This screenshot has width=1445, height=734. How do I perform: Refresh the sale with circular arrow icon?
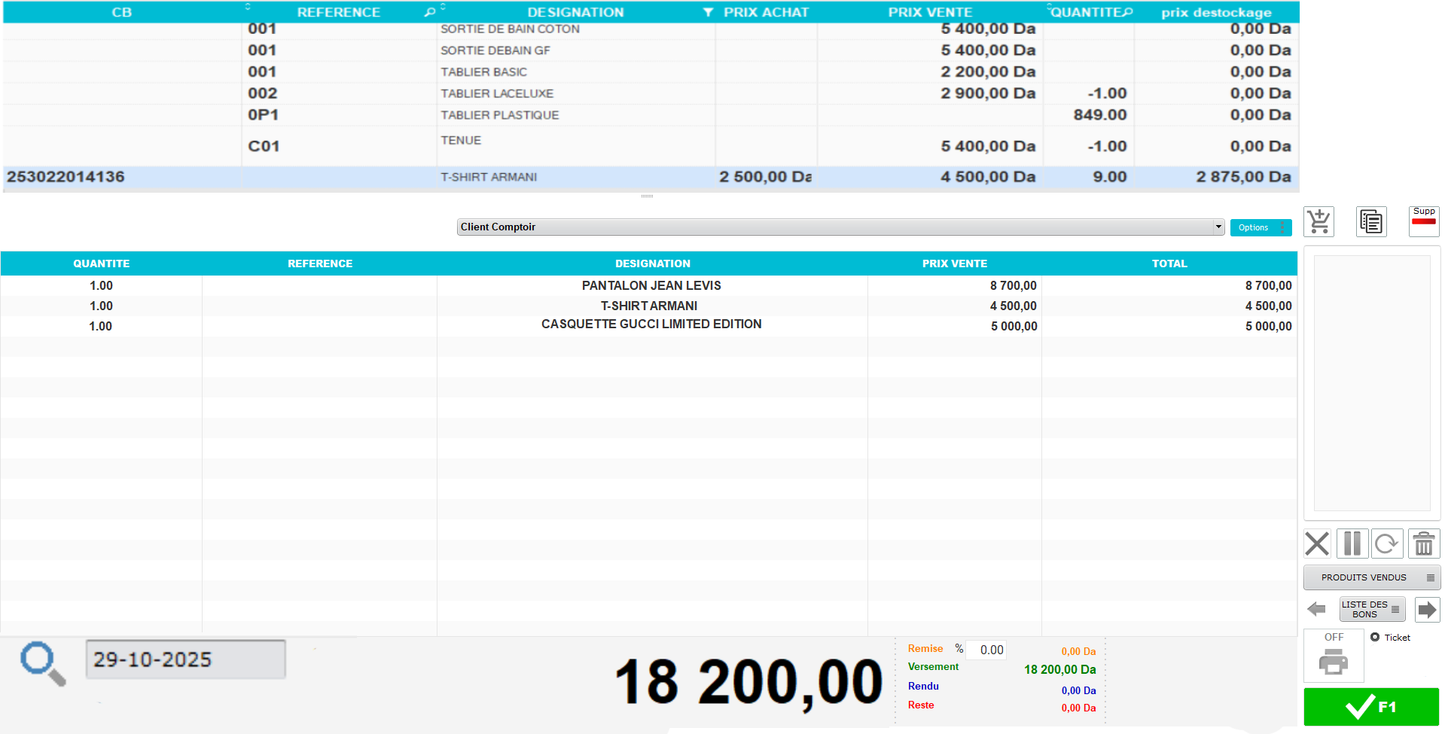pyautogui.click(x=1387, y=543)
